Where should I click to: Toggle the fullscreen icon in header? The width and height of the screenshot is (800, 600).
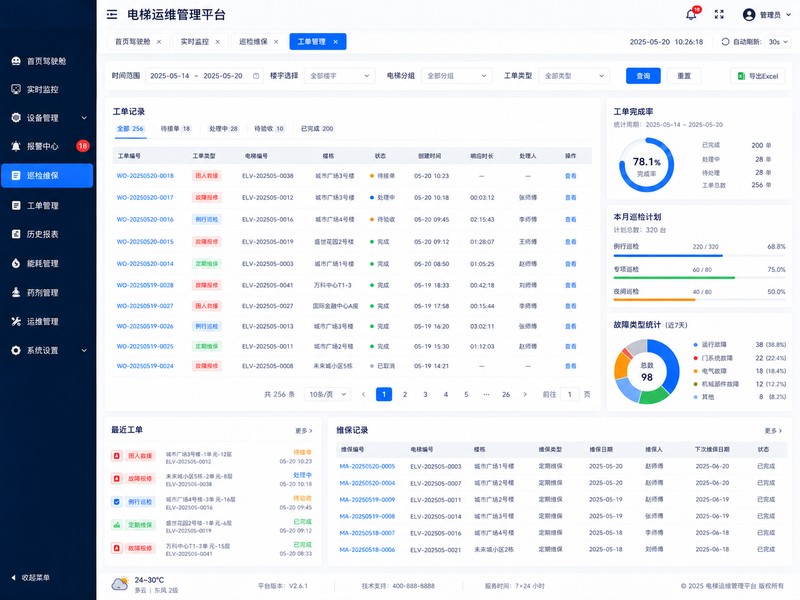coord(719,14)
